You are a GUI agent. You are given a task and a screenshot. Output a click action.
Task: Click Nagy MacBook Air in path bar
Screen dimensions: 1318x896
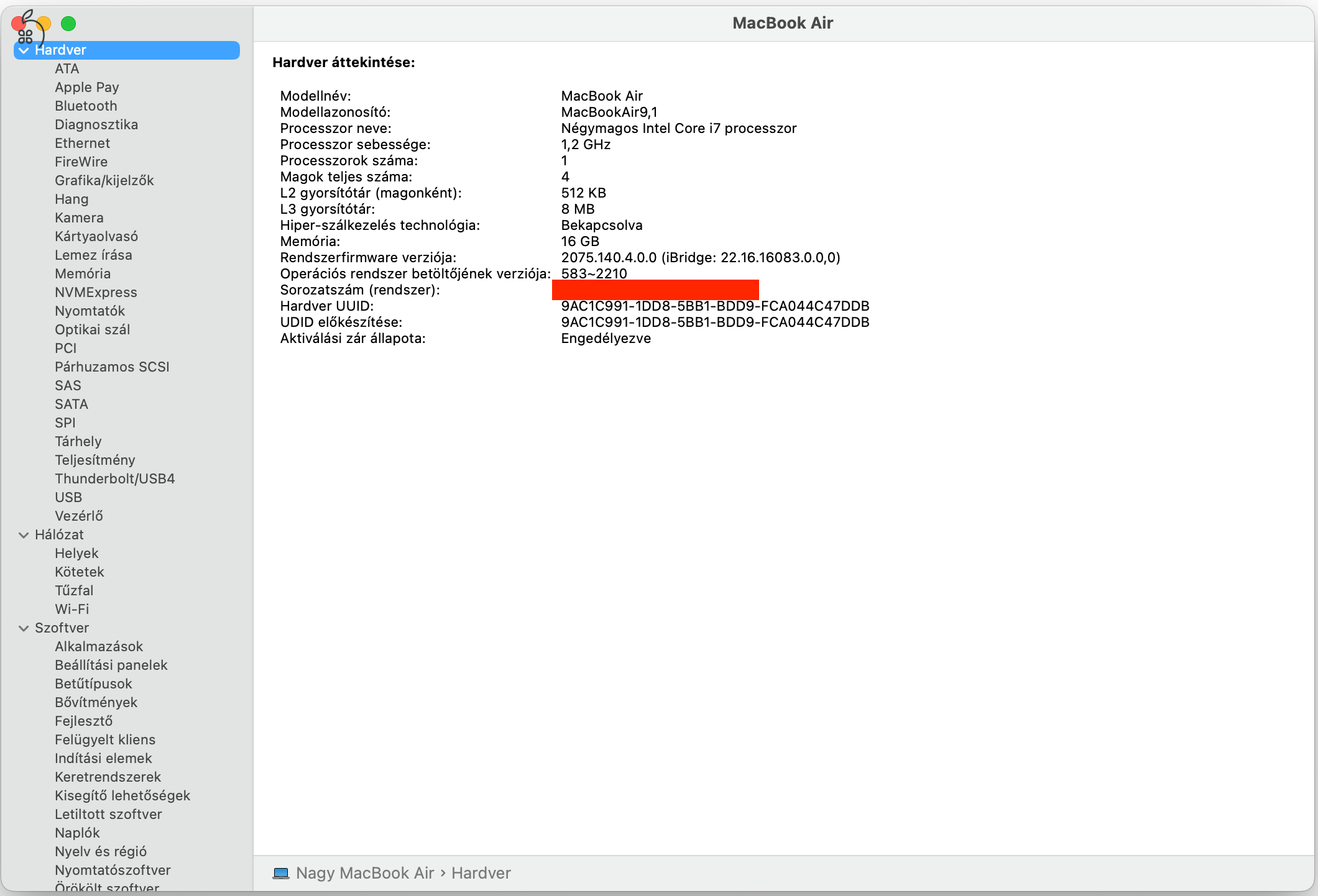pyautogui.click(x=365, y=873)
